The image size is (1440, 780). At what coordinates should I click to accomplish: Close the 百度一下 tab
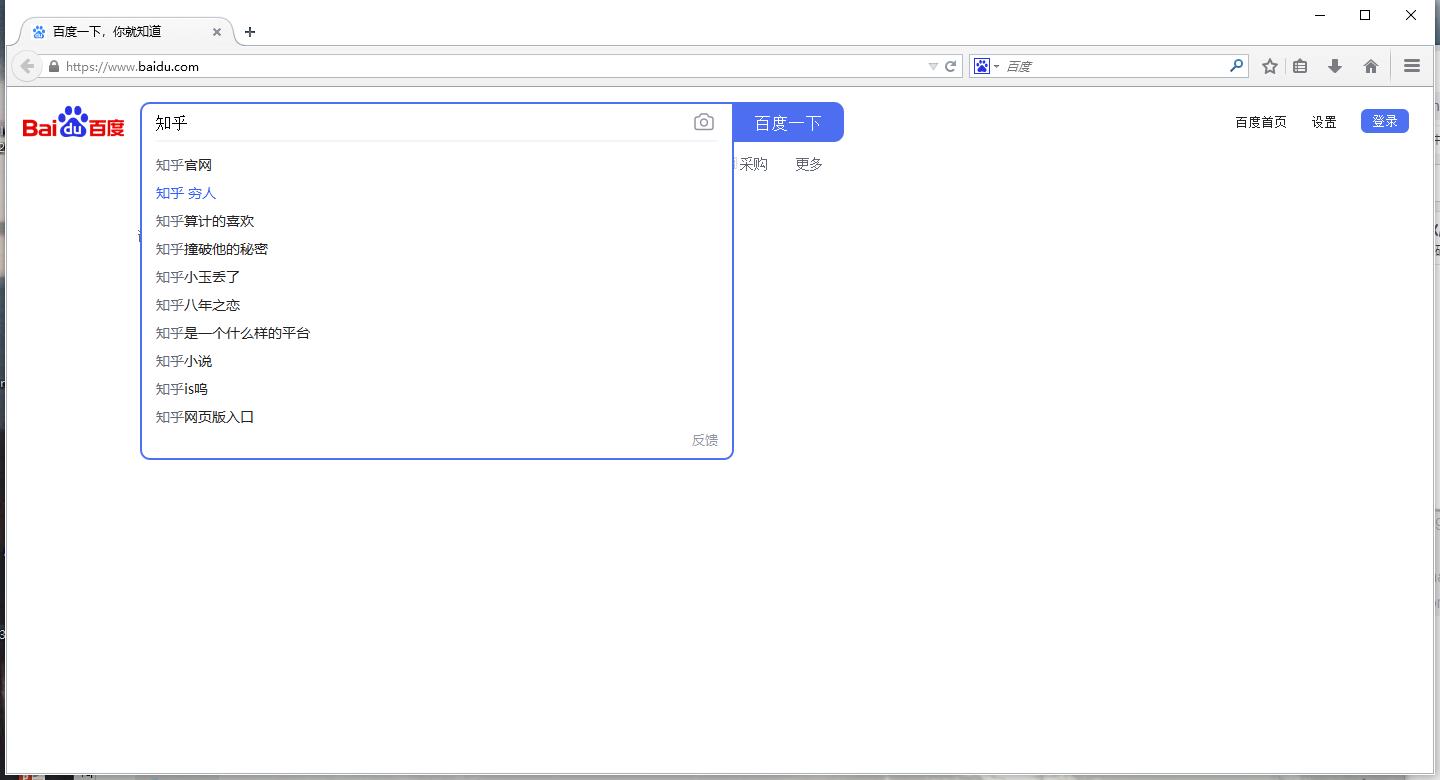pos(217,32)
